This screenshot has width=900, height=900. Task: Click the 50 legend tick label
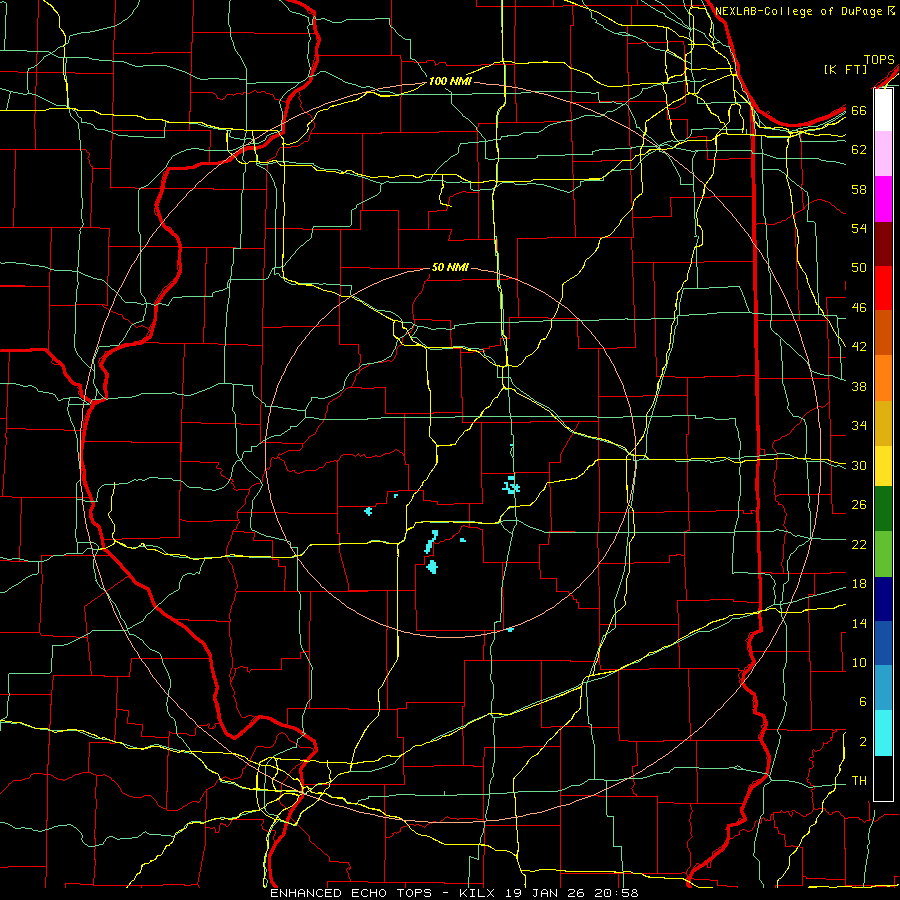pos(859,268)
